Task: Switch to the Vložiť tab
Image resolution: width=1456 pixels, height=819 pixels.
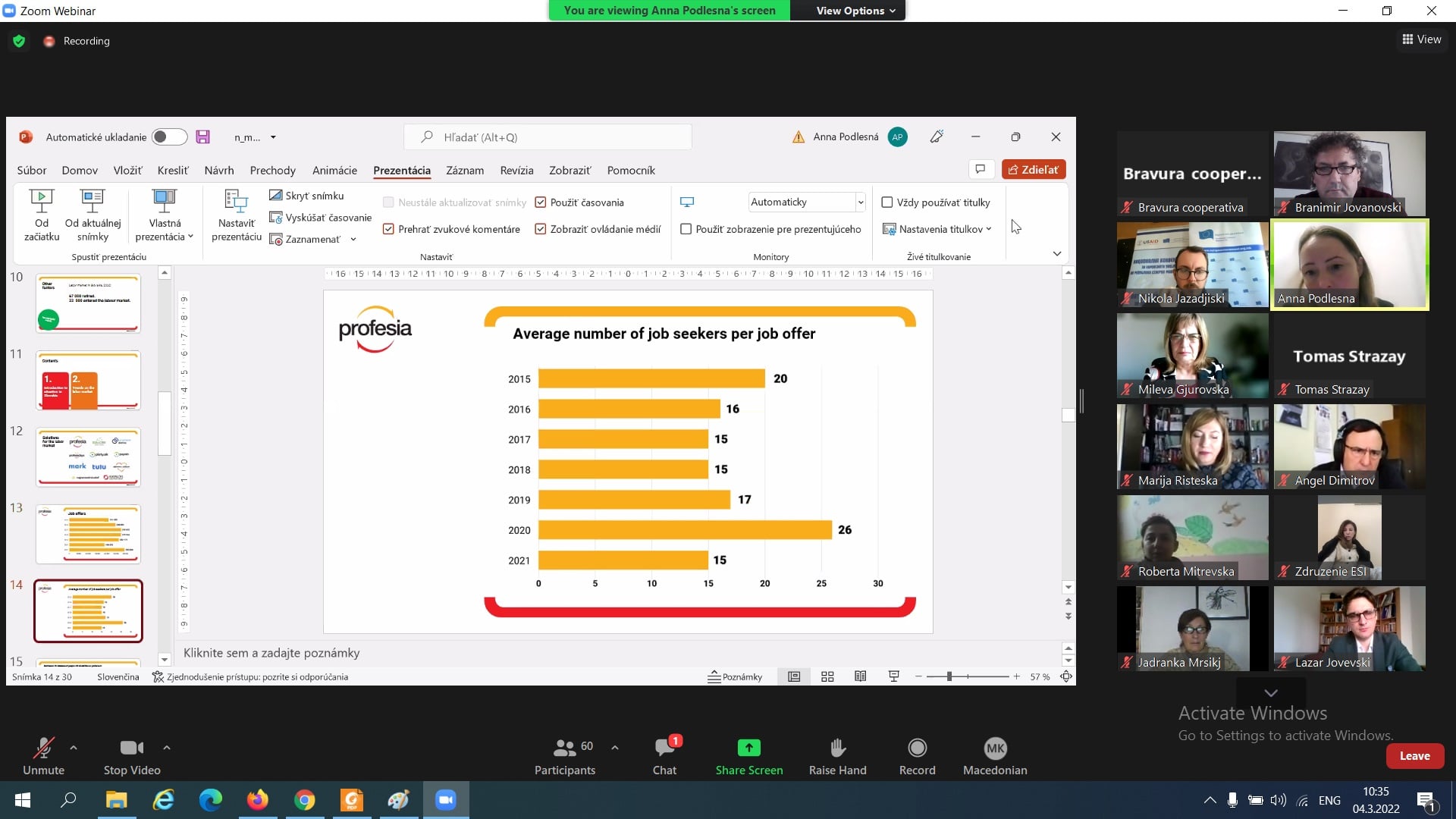Action: point(127,171)
